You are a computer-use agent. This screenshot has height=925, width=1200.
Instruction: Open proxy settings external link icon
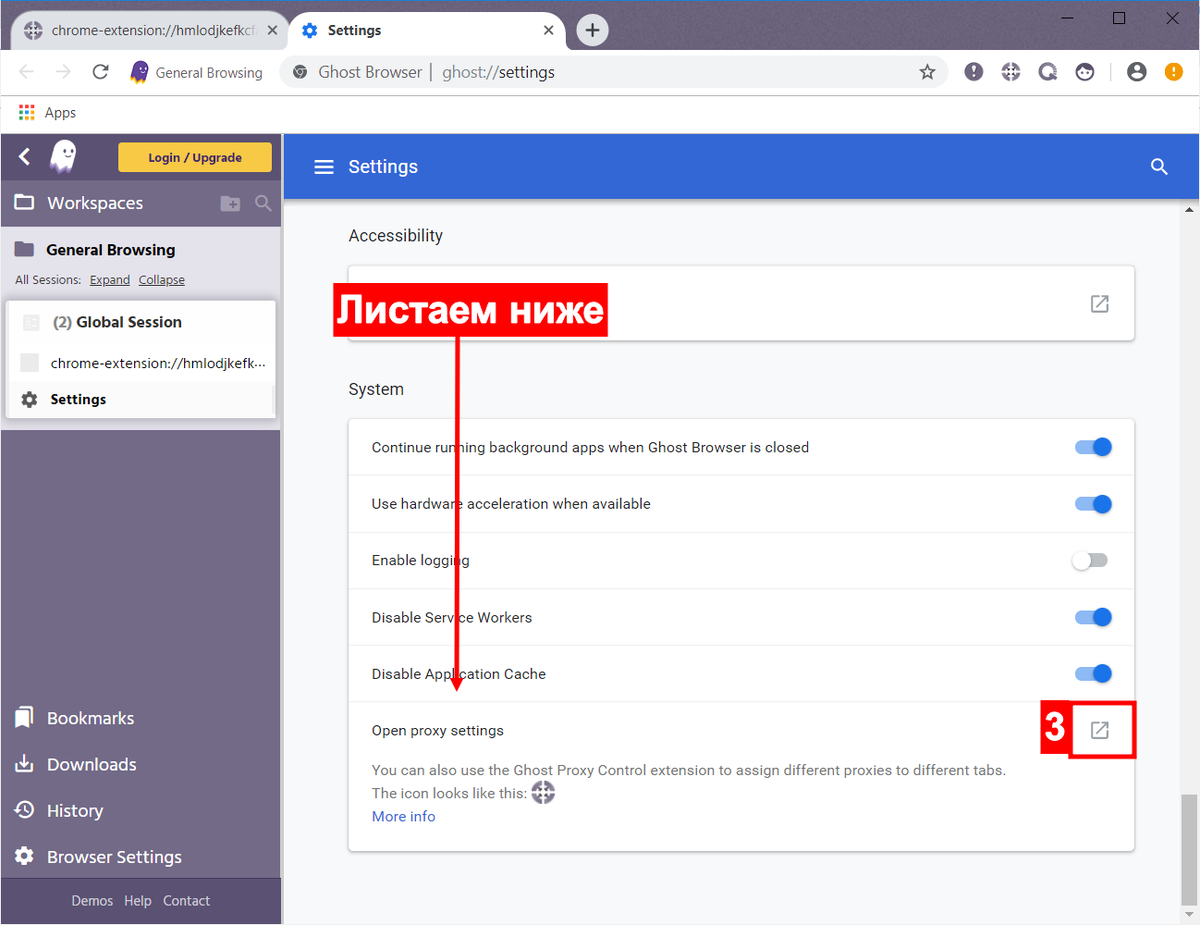1099,730
